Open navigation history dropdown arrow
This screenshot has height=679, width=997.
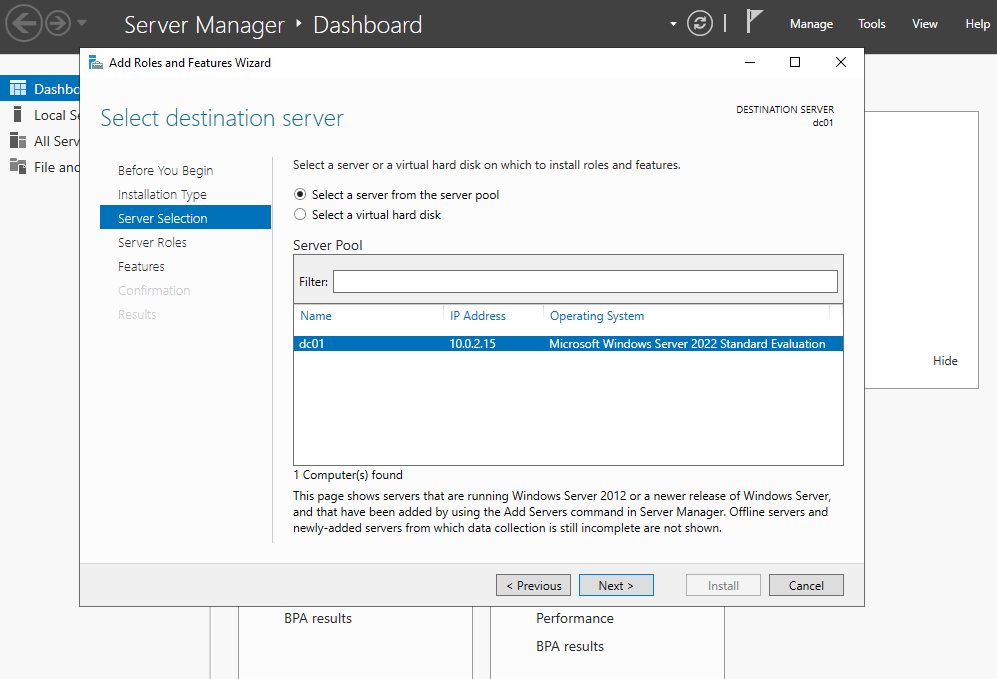81,24
